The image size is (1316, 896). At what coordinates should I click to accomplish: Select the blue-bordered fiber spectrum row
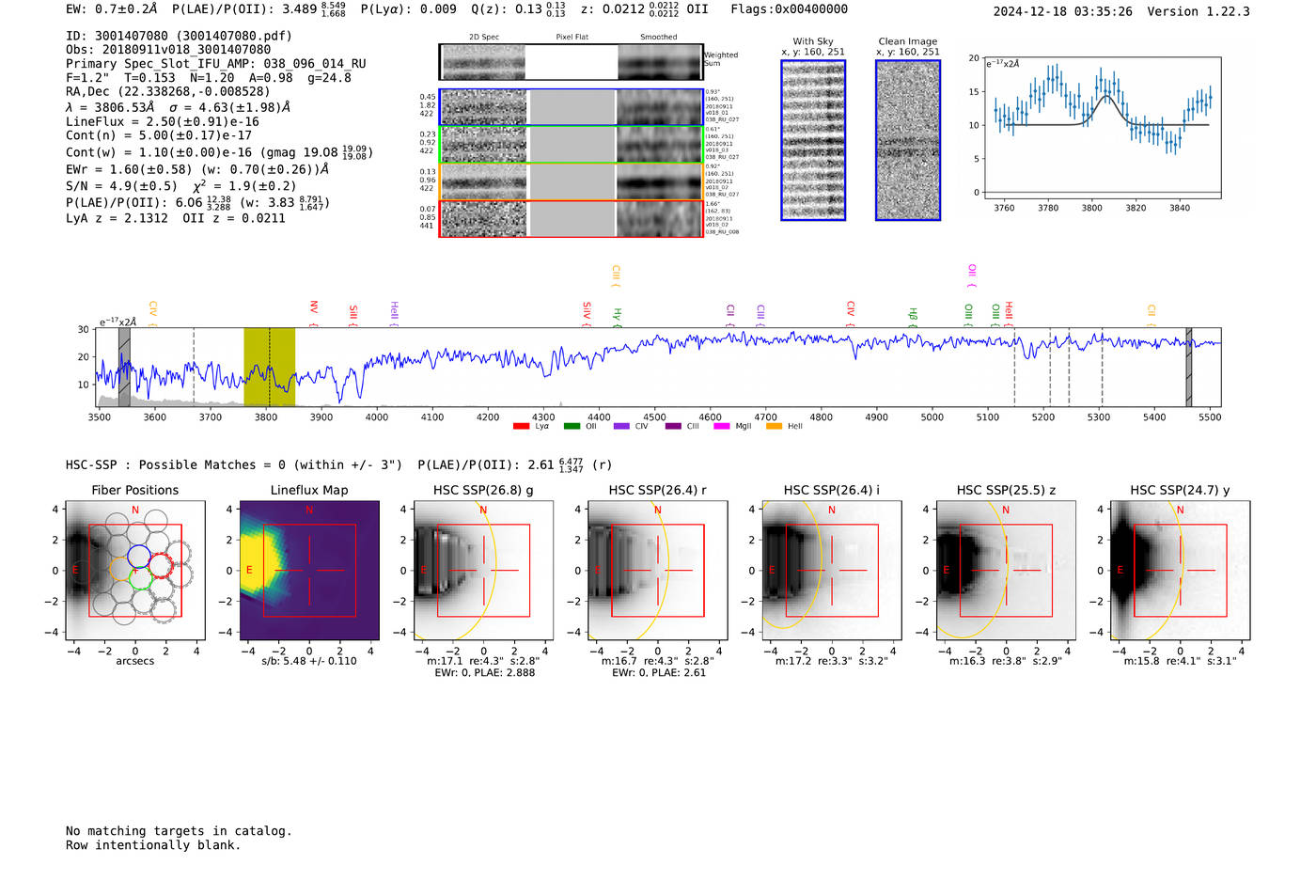[572, 107]
